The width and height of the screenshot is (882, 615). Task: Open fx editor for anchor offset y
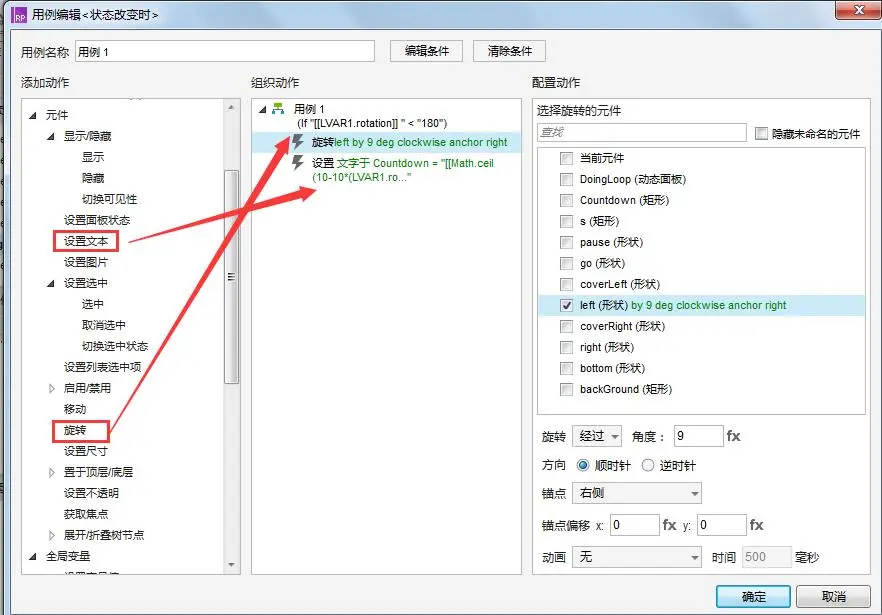(757, 525)
